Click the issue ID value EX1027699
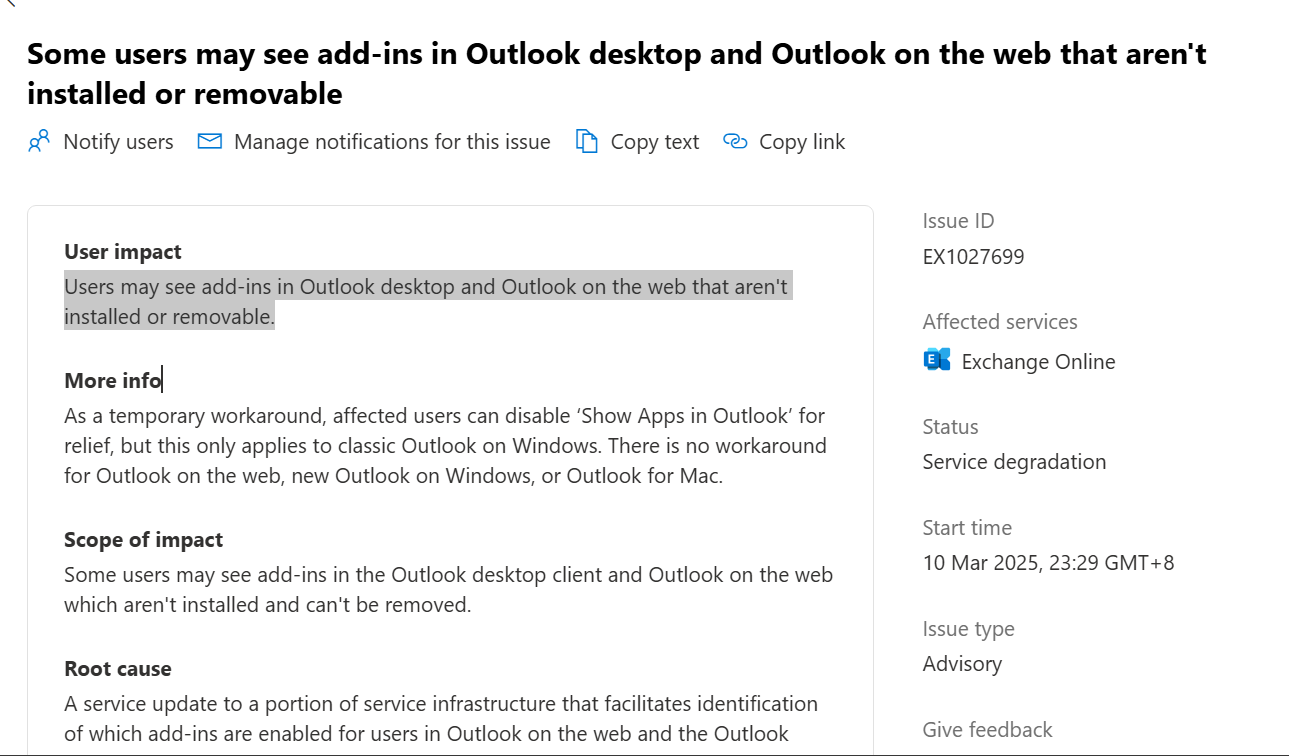1289x756 pixels. 974,257
